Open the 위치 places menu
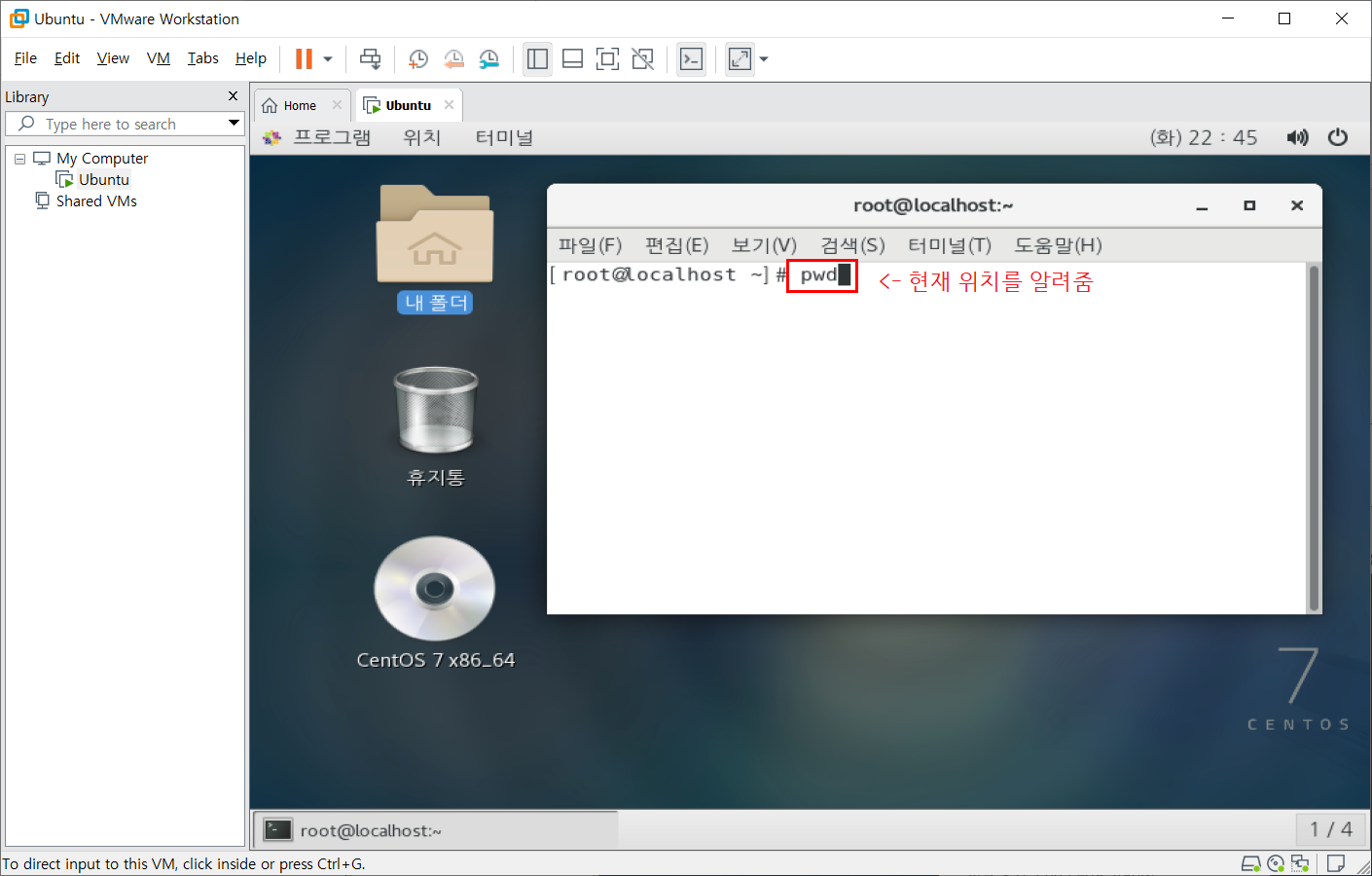This screenshot has width=1372, height=876. click(x=422, y=137)
